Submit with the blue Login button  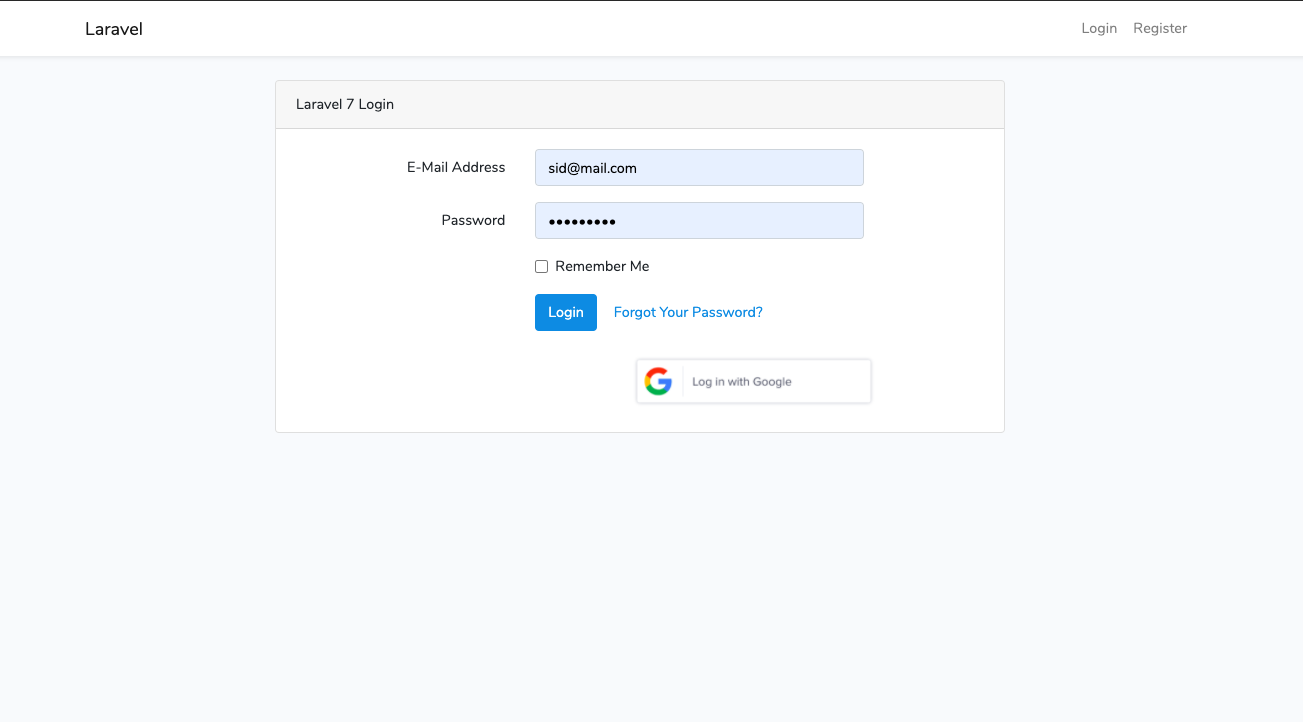coord(566,312)
